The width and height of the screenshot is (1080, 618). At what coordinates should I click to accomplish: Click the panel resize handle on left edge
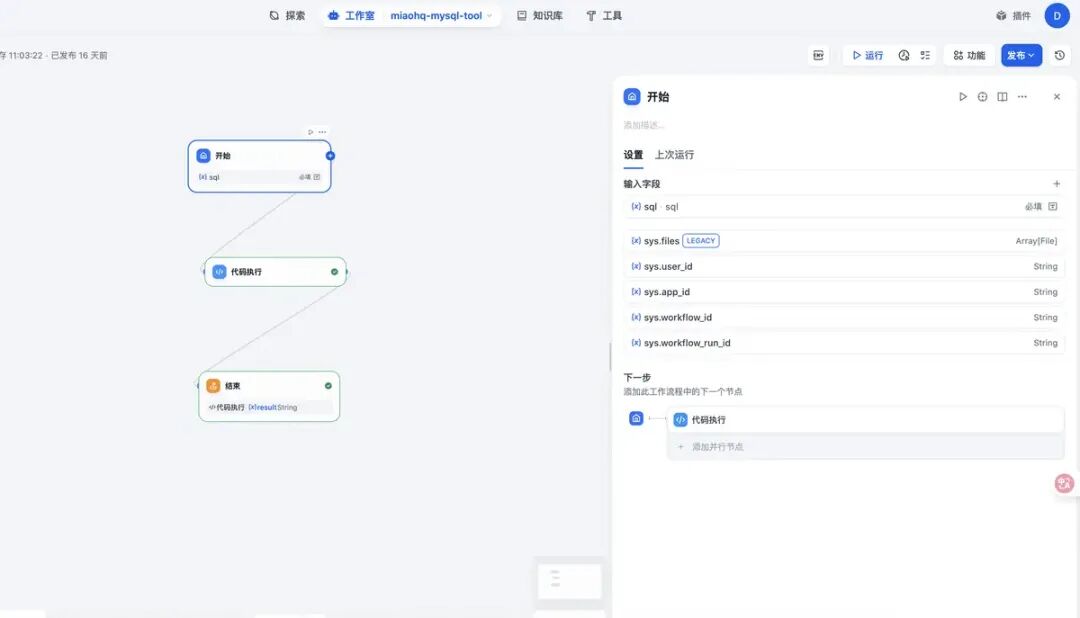[x=610, y=357]
